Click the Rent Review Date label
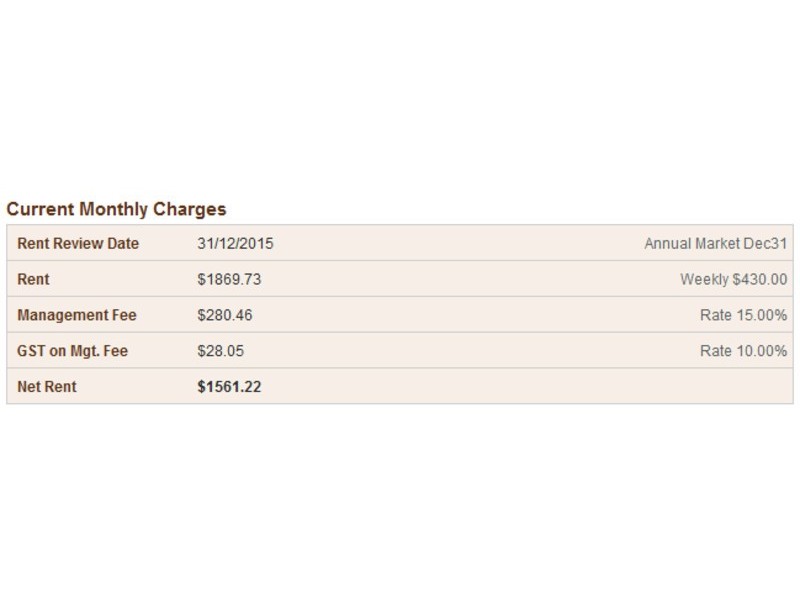Image resolution: width=800 pixels, height=600 pixels. (78, 243)
